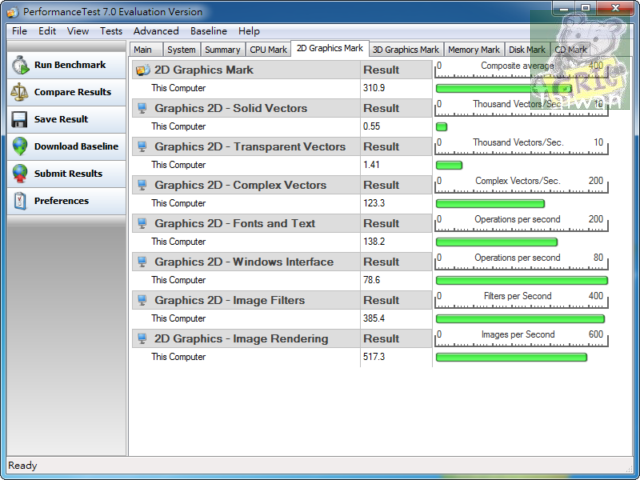Screen dimensions: 640x480
Task: Select the Graphics 2D - Fonts and Text header
Action: (x=235, y=223)
